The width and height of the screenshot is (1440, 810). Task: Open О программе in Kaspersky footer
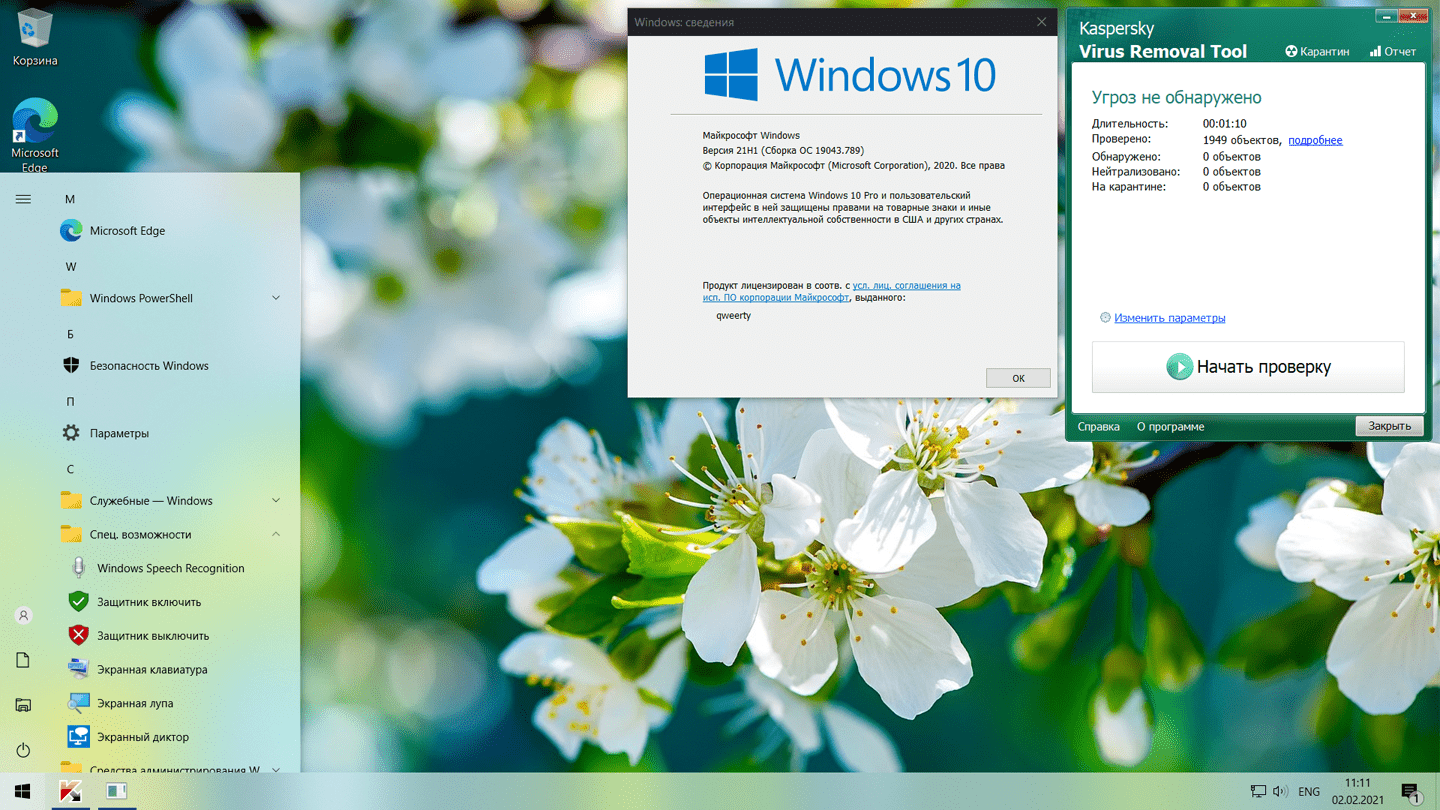coord(1170,427)
